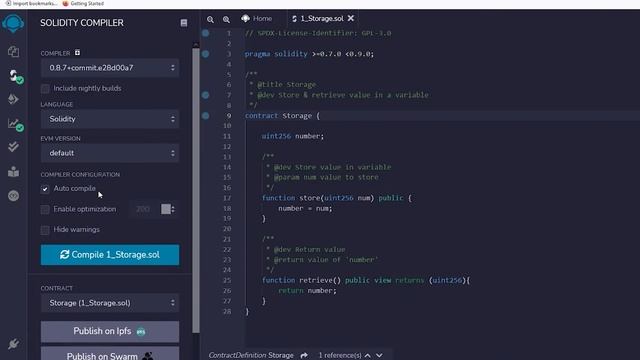Add custom compiler plus icon
Screen dimensions: 640x360
click(x=77, y=53)
